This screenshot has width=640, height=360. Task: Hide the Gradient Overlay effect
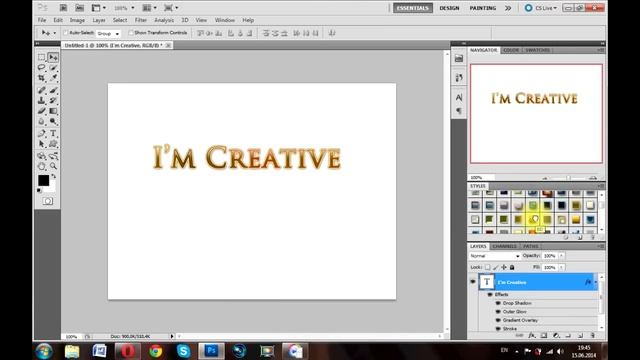[498, 320]
